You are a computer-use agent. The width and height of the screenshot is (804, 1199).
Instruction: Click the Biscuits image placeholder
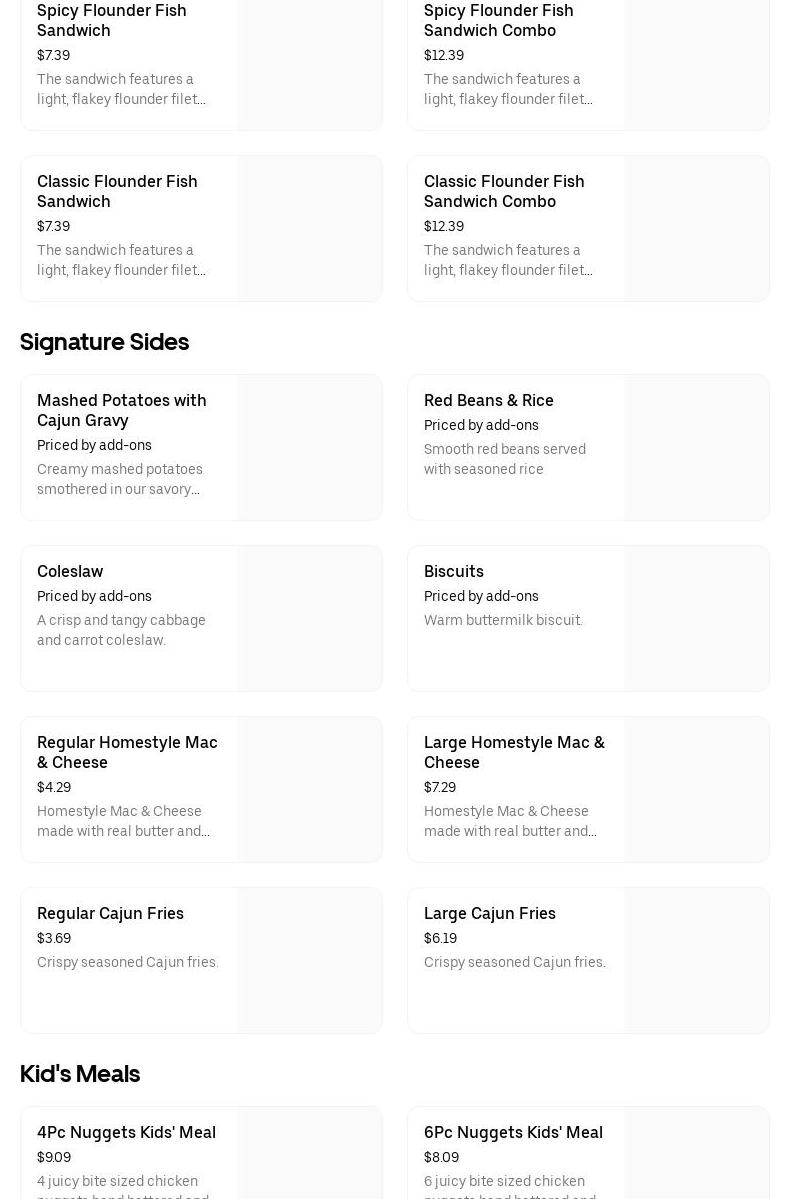[x=696, y=618]
